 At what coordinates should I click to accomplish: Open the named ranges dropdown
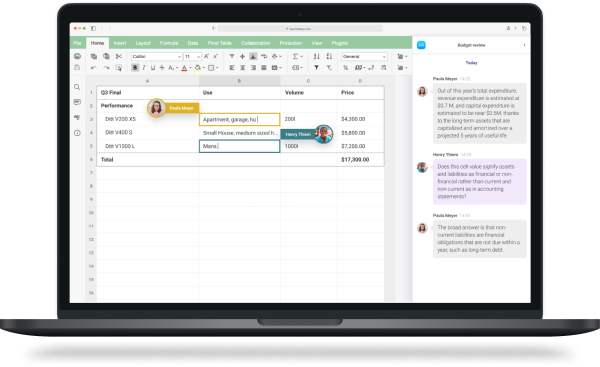pos(298,68)
